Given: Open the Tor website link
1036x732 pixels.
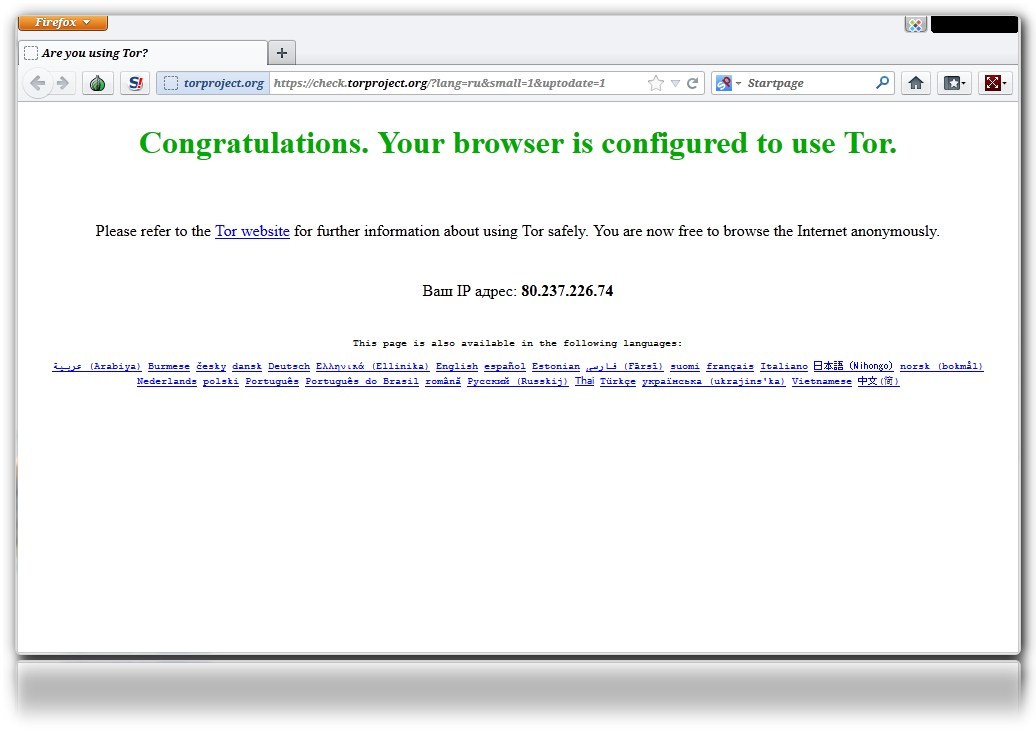Looking at the screenshot, I should coord(252,231).
